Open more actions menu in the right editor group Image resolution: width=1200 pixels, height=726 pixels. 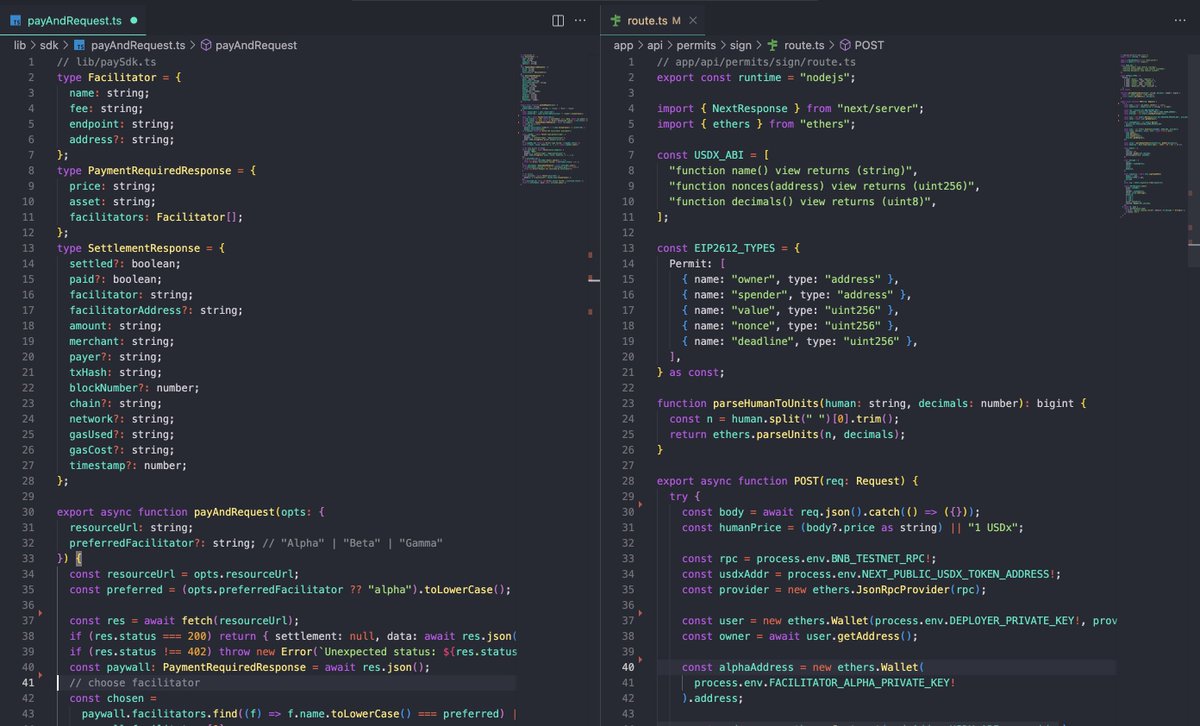[1179, 20]
